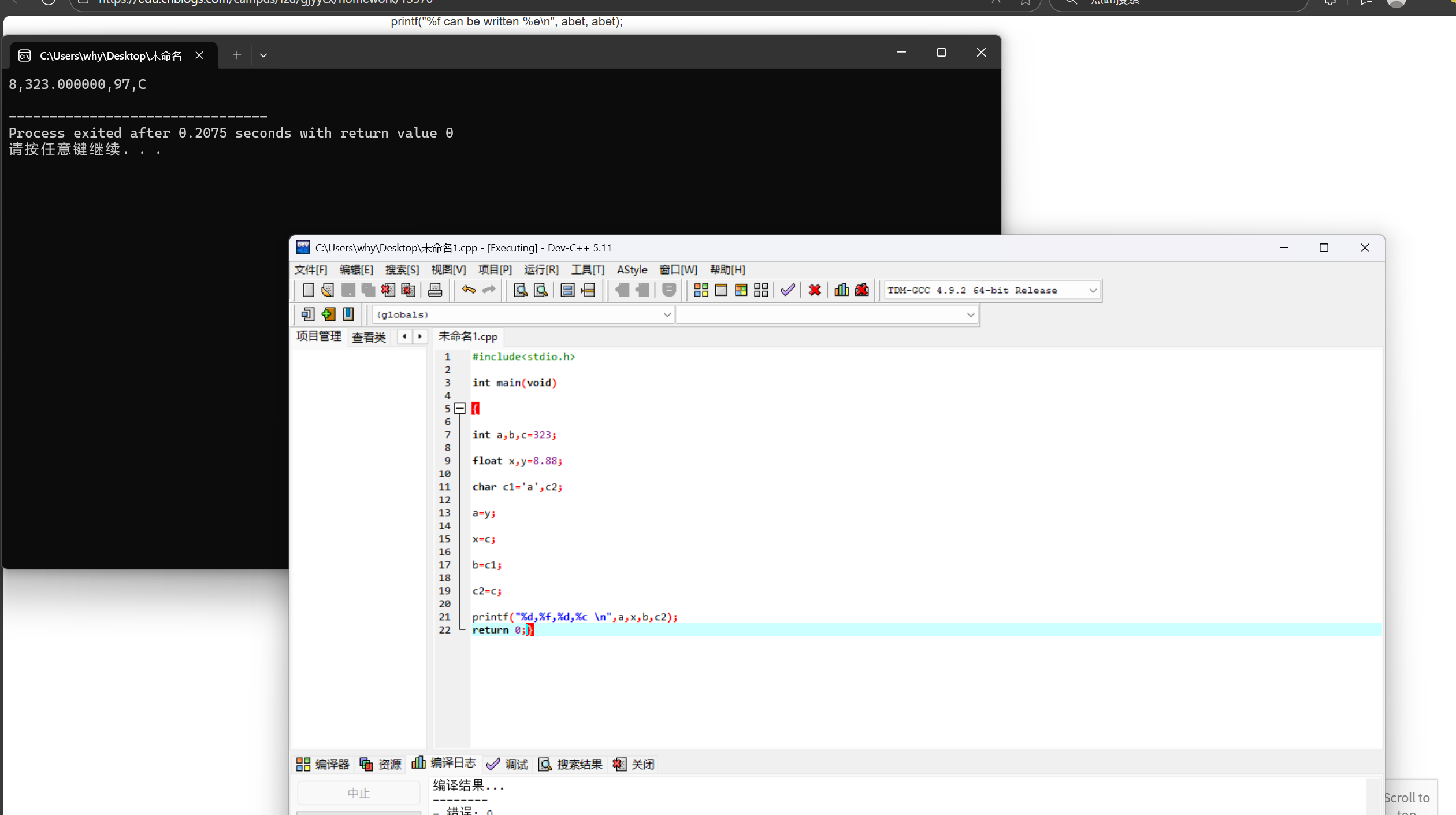Viewport: 1456px width, 815px height.
Task: Select the 查看类 class view tab
Action: [369, 338]
